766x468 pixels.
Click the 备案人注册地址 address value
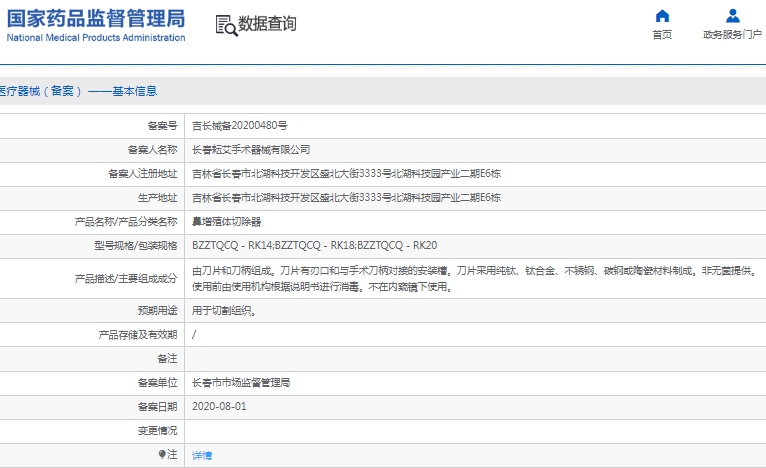coord(346,173)
